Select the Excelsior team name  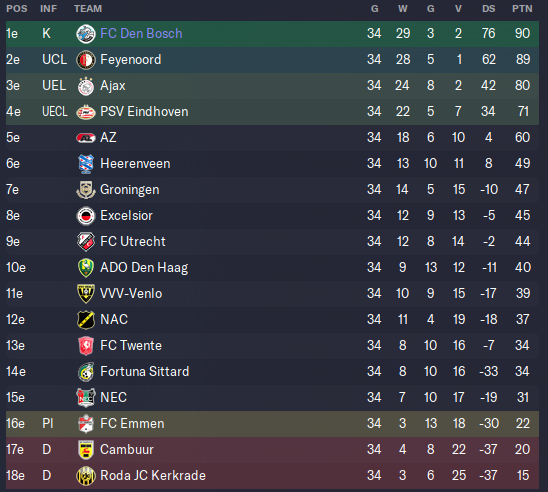(127, 216)
